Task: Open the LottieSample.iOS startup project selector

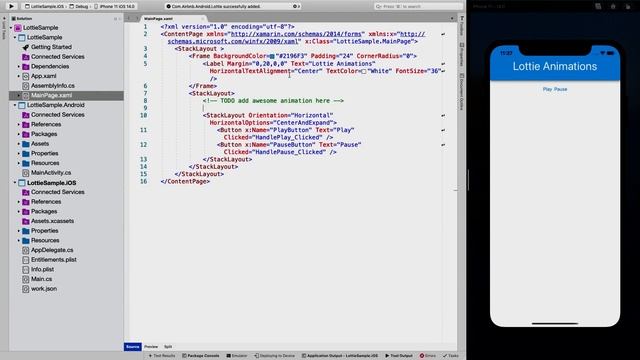Action: (44, 7)
